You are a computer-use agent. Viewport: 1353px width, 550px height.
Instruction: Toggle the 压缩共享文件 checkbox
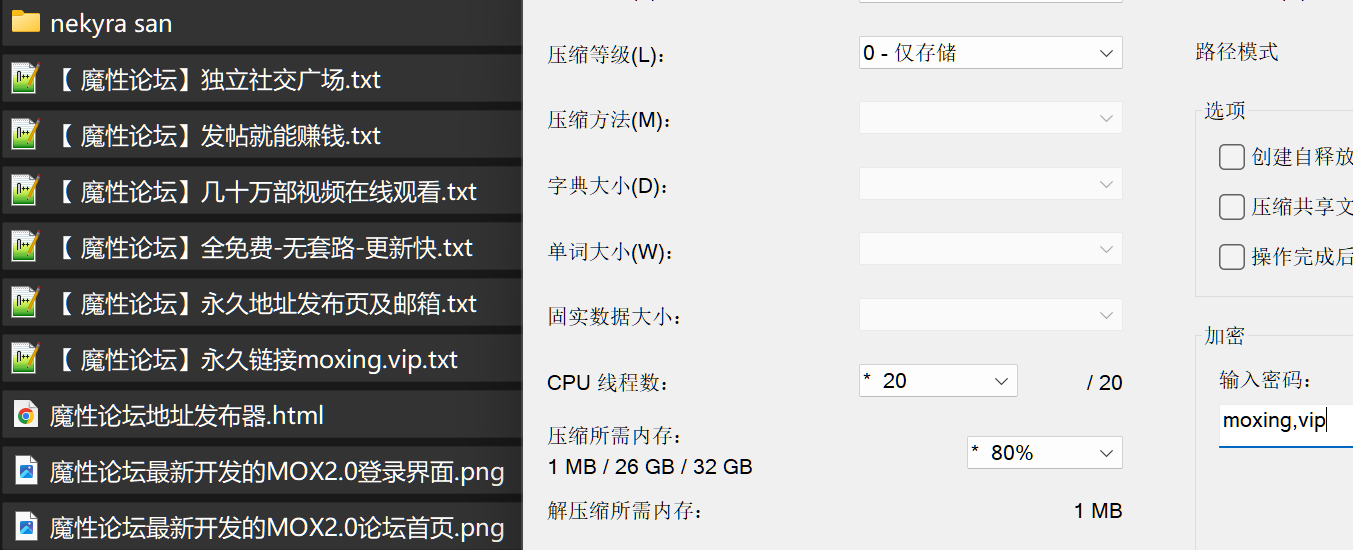1232,207
